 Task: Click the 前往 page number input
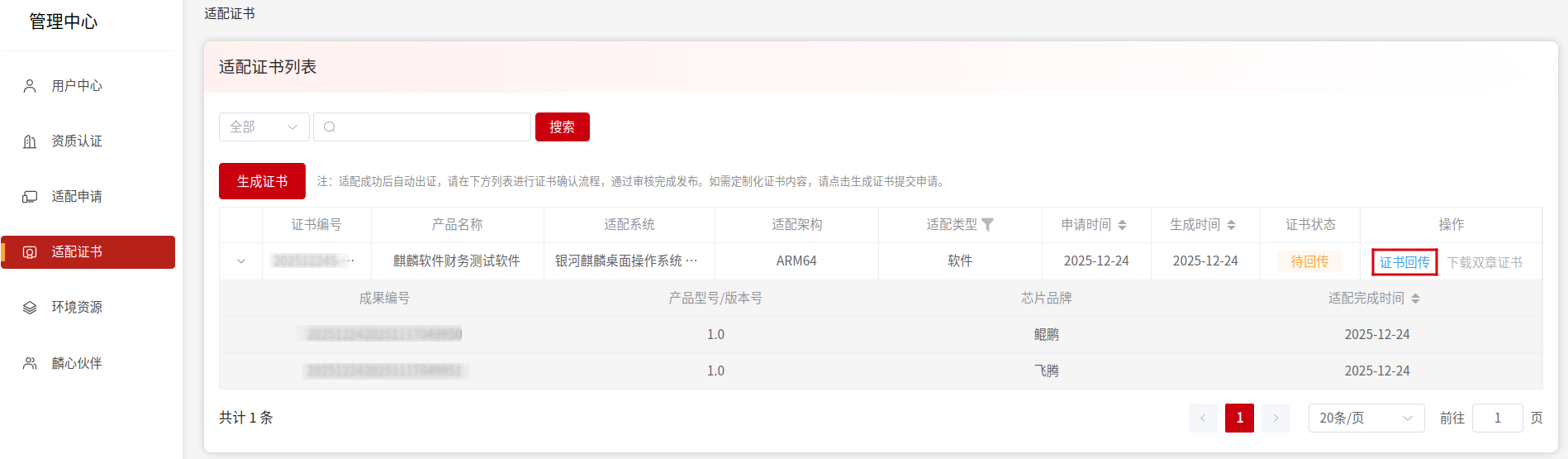[1496, 418]
